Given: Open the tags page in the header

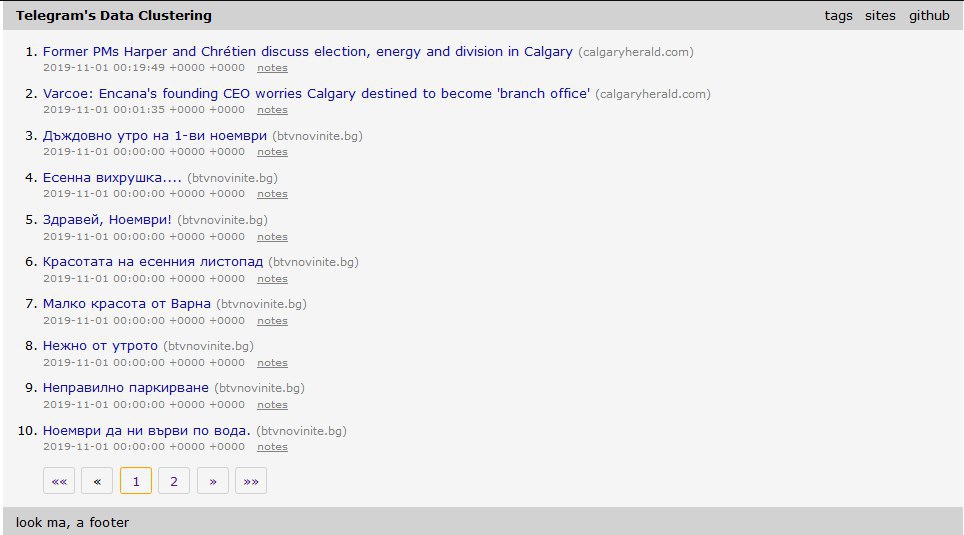Looking at the screenshot, I should pyautogui.click(x=838, y=16).
